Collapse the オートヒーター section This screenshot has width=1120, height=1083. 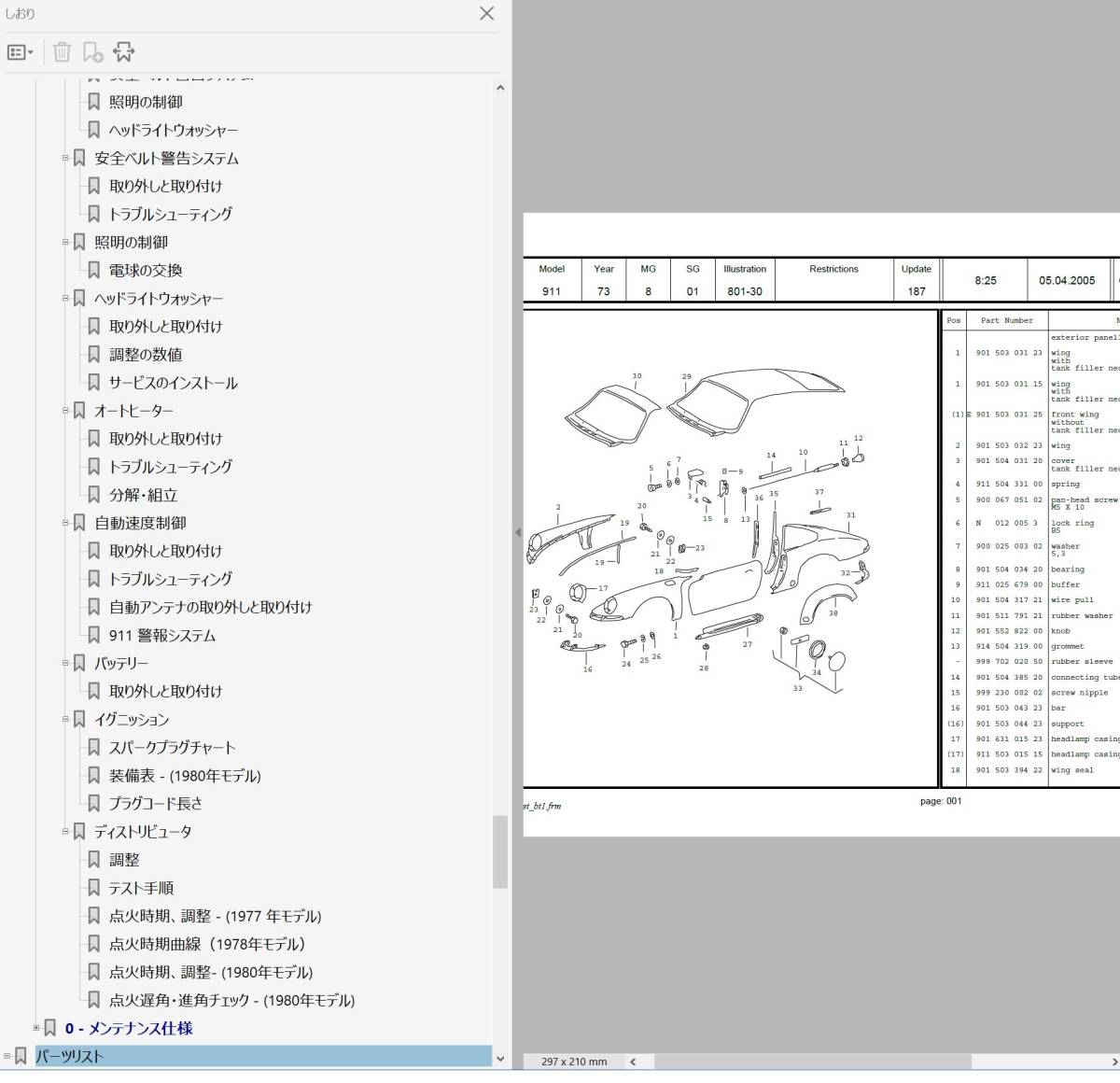tap(66, 410)
